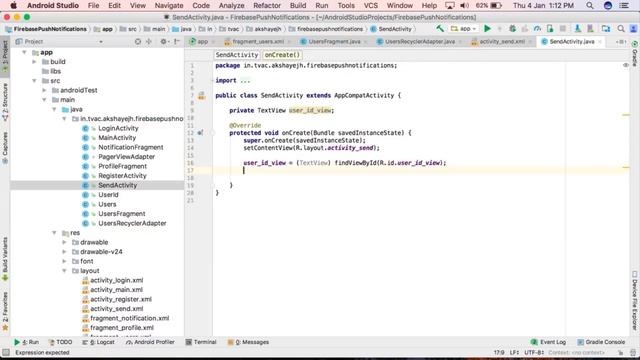Open the 6: Logcat tool window
Viewport: 640px width, 360px height.
pyautogui.click(x=98, y=342)
